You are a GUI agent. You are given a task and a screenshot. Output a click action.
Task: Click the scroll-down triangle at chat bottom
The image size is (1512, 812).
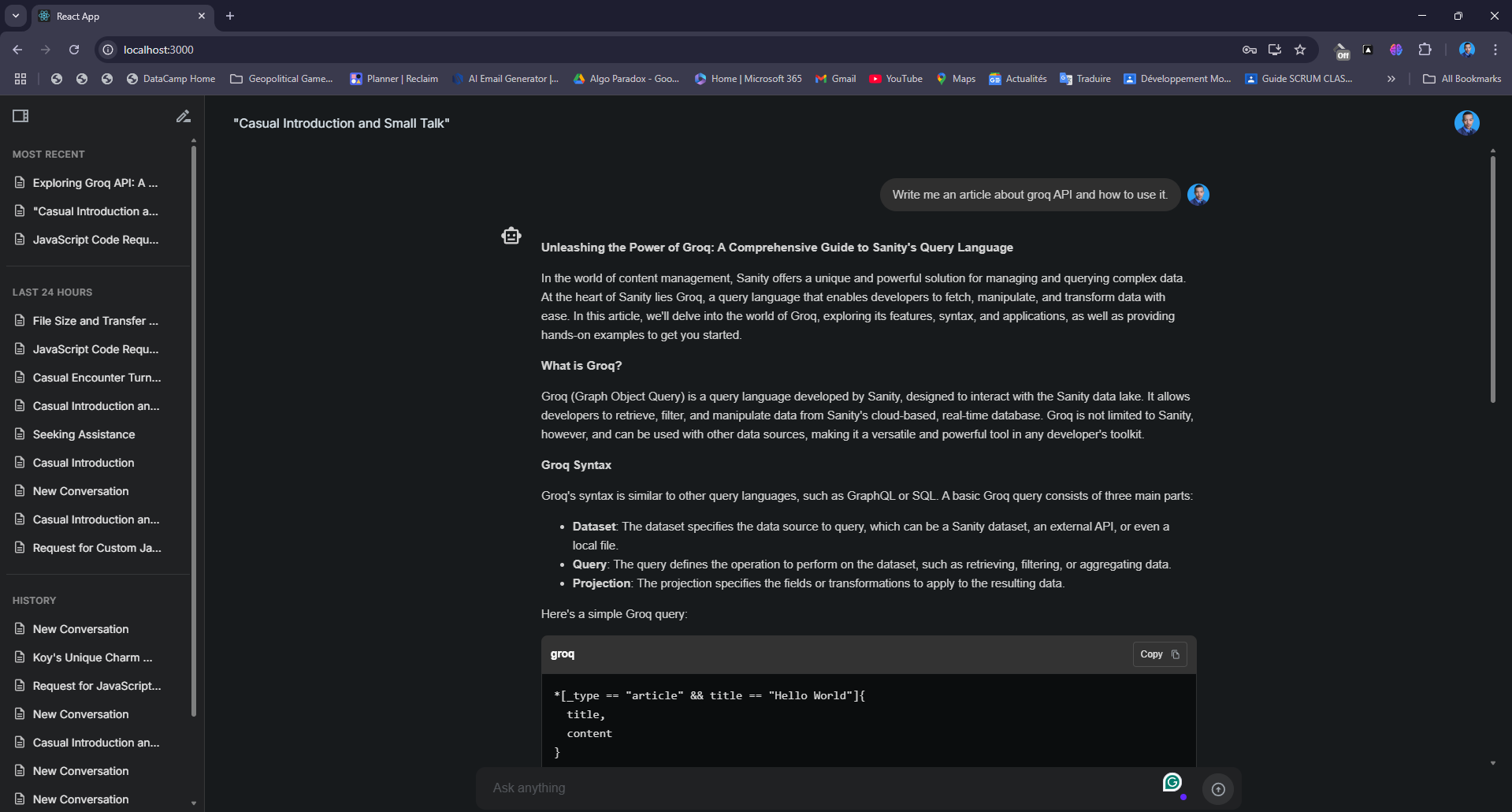coord(1492,762)
